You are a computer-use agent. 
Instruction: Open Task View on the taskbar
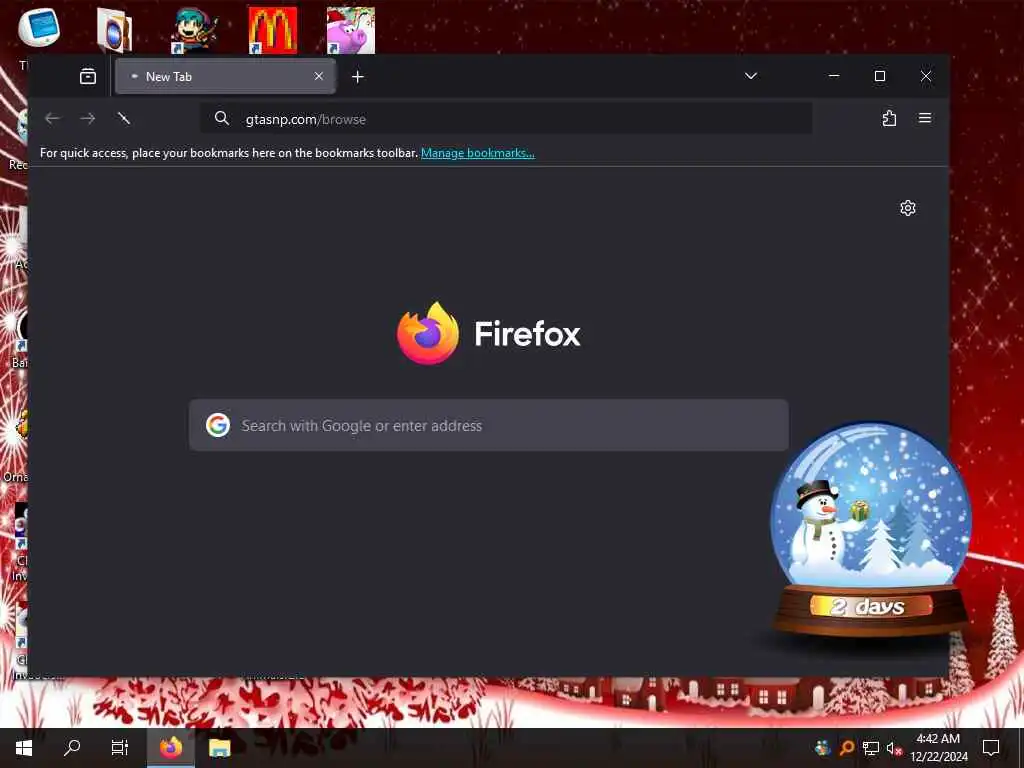point(120,748)
